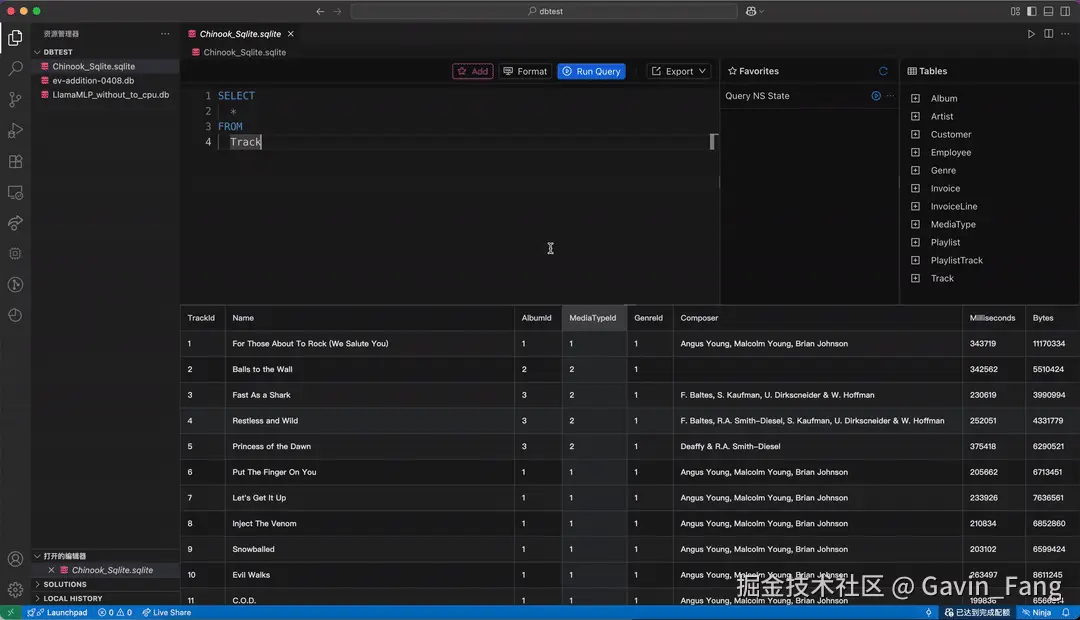Expand the Playlist table node
Viewport: 1080px width, 620px height.
[x=915, y=242]
